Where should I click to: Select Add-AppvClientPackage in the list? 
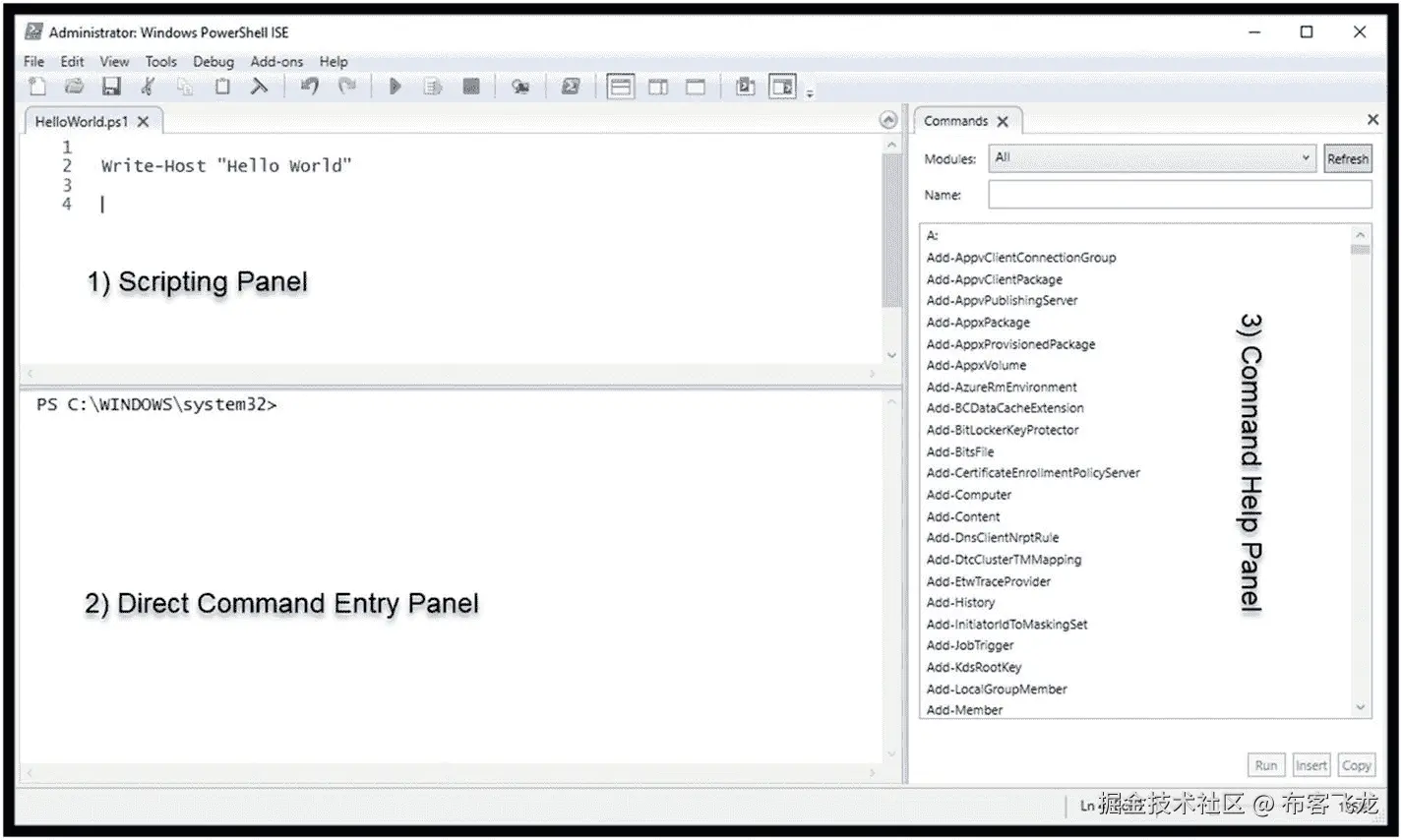pyautogui.click(x=994, y=279)
